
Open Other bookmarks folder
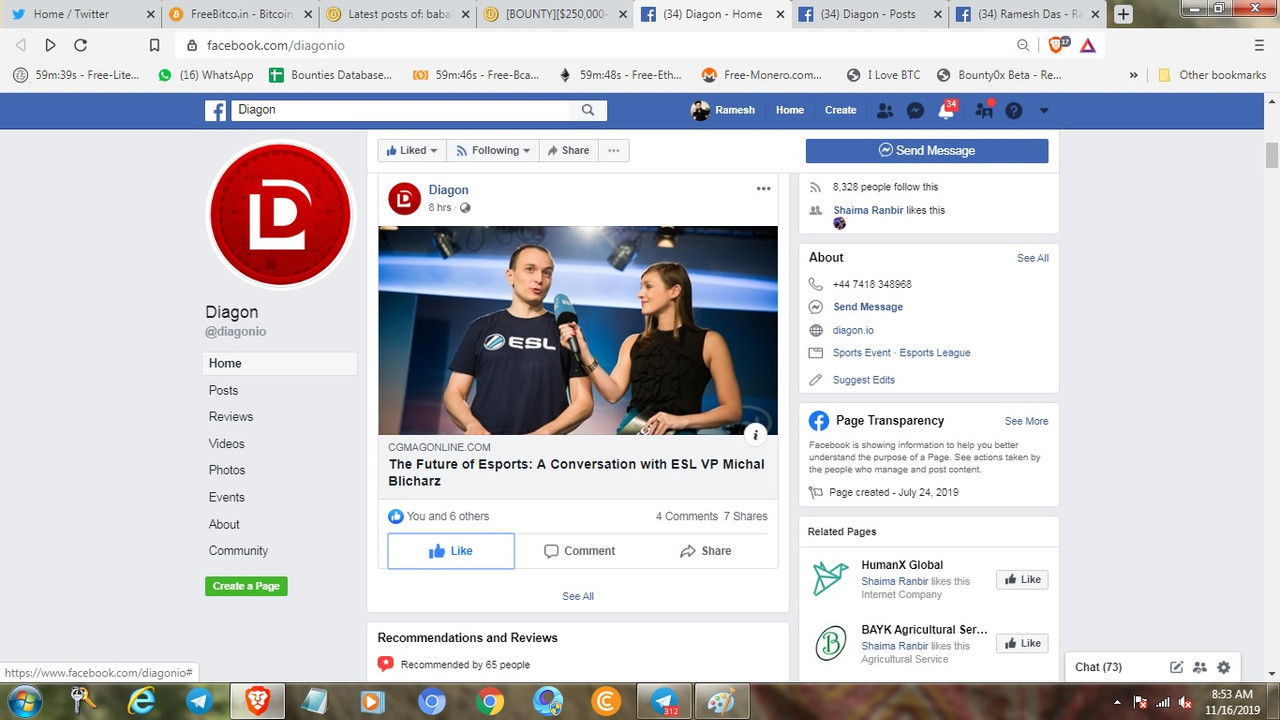[x=1211, y=75]
